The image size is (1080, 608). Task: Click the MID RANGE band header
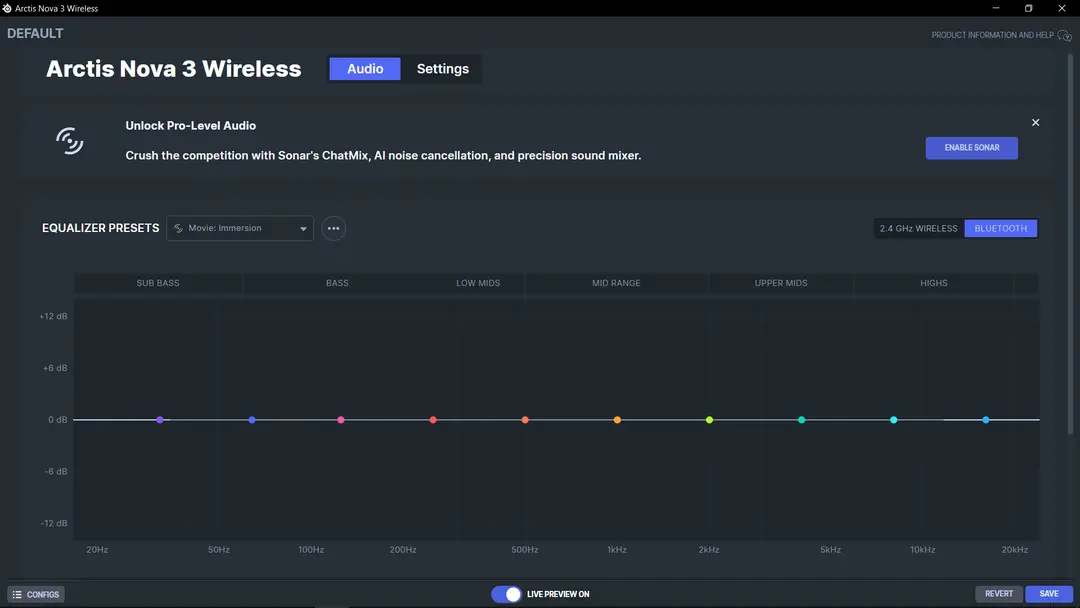616,283
